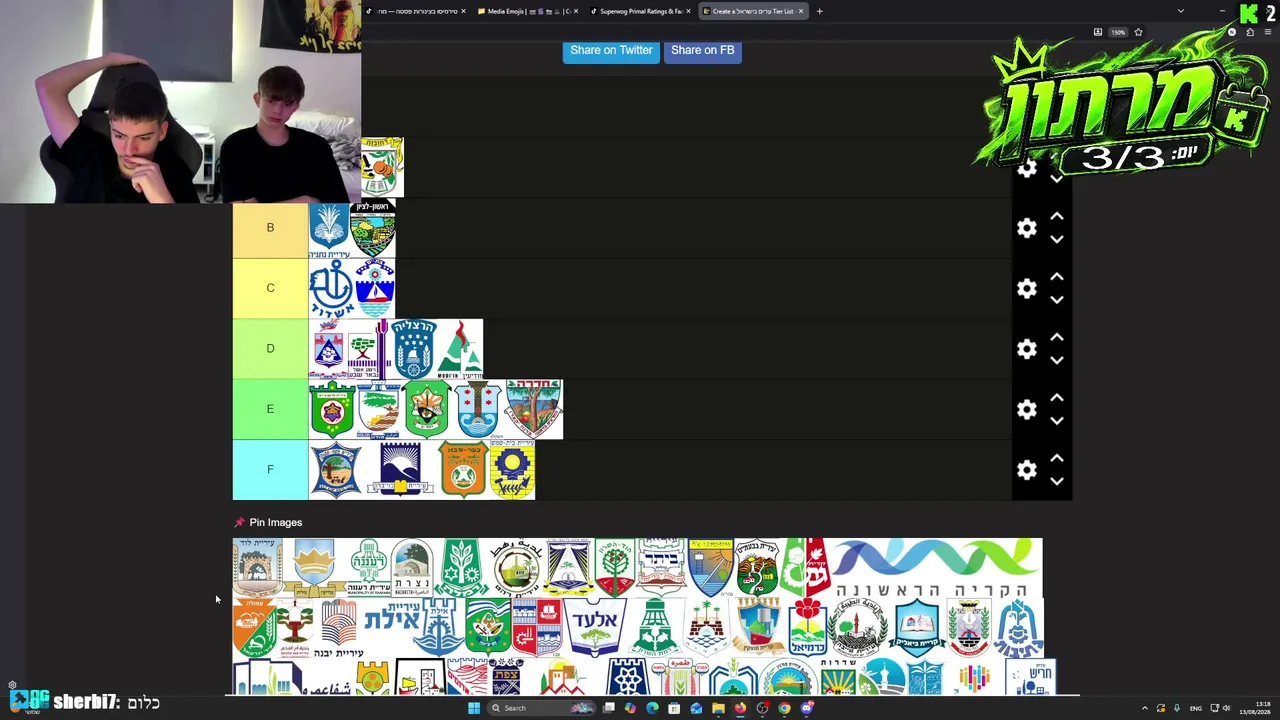Pick the Yavne logo from image pool
Image resolution: width=1280 pixels, height=720 pixels.
(339, 628)
